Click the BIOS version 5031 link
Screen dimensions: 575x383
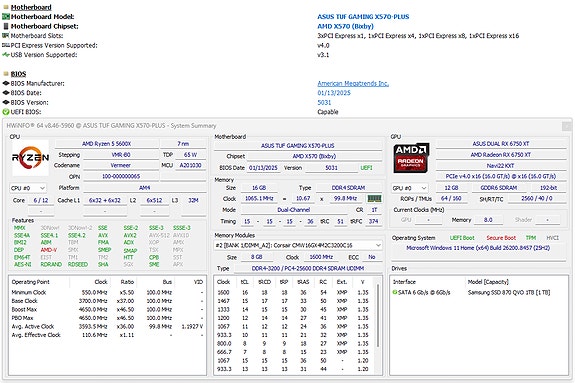pos(324,102)
